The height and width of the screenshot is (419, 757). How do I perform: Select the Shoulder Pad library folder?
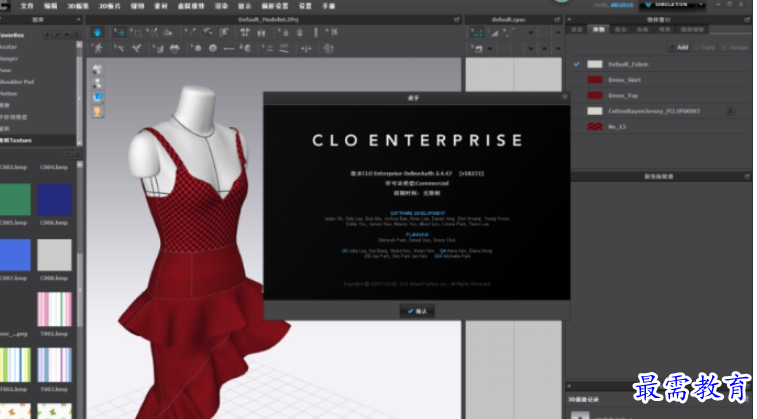[16, 82]
